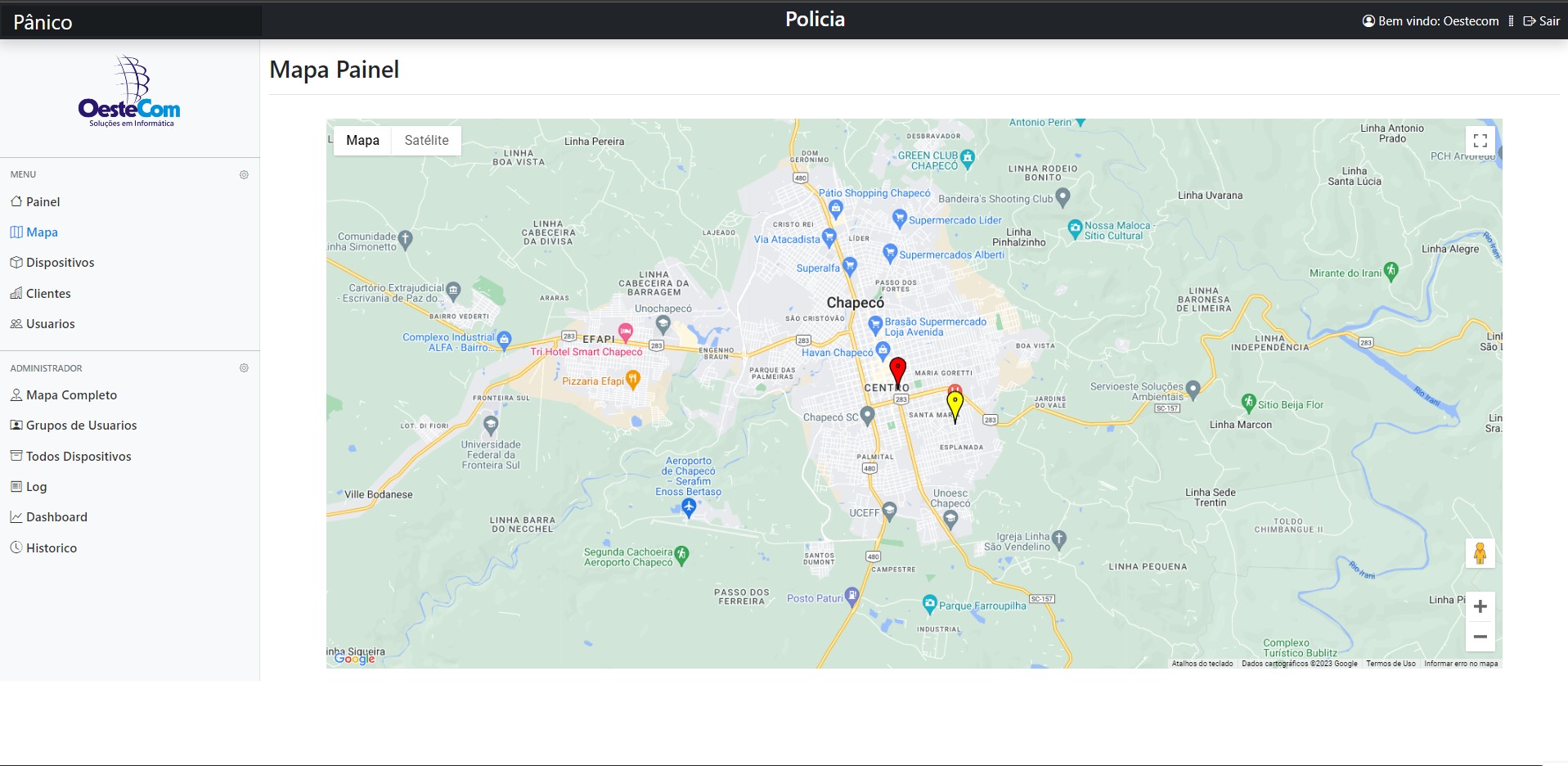Click the Segunda Cachoeira Aeroporto pin

click(x=682, y=556)
